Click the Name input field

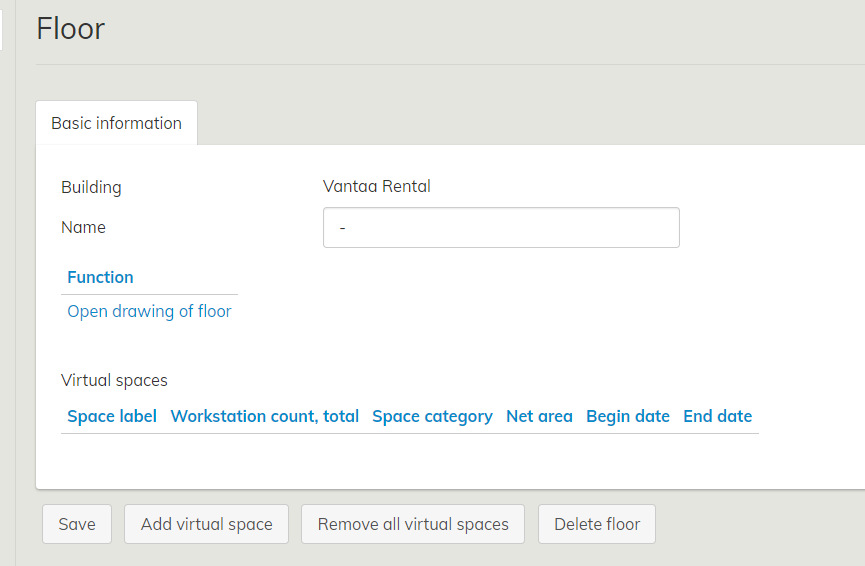pyautogui.click(x=500, y=227)
